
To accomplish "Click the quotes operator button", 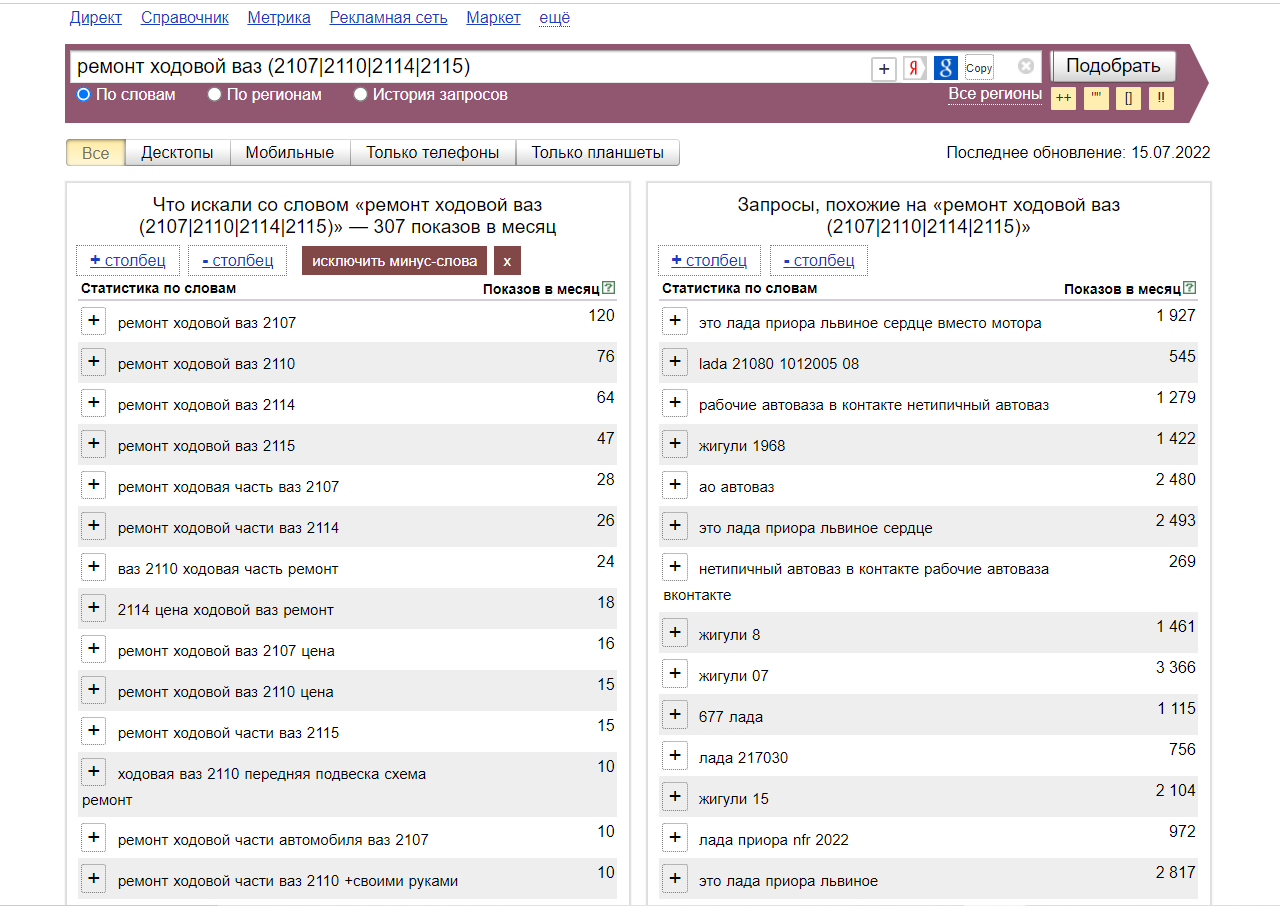I will 1096,98.
